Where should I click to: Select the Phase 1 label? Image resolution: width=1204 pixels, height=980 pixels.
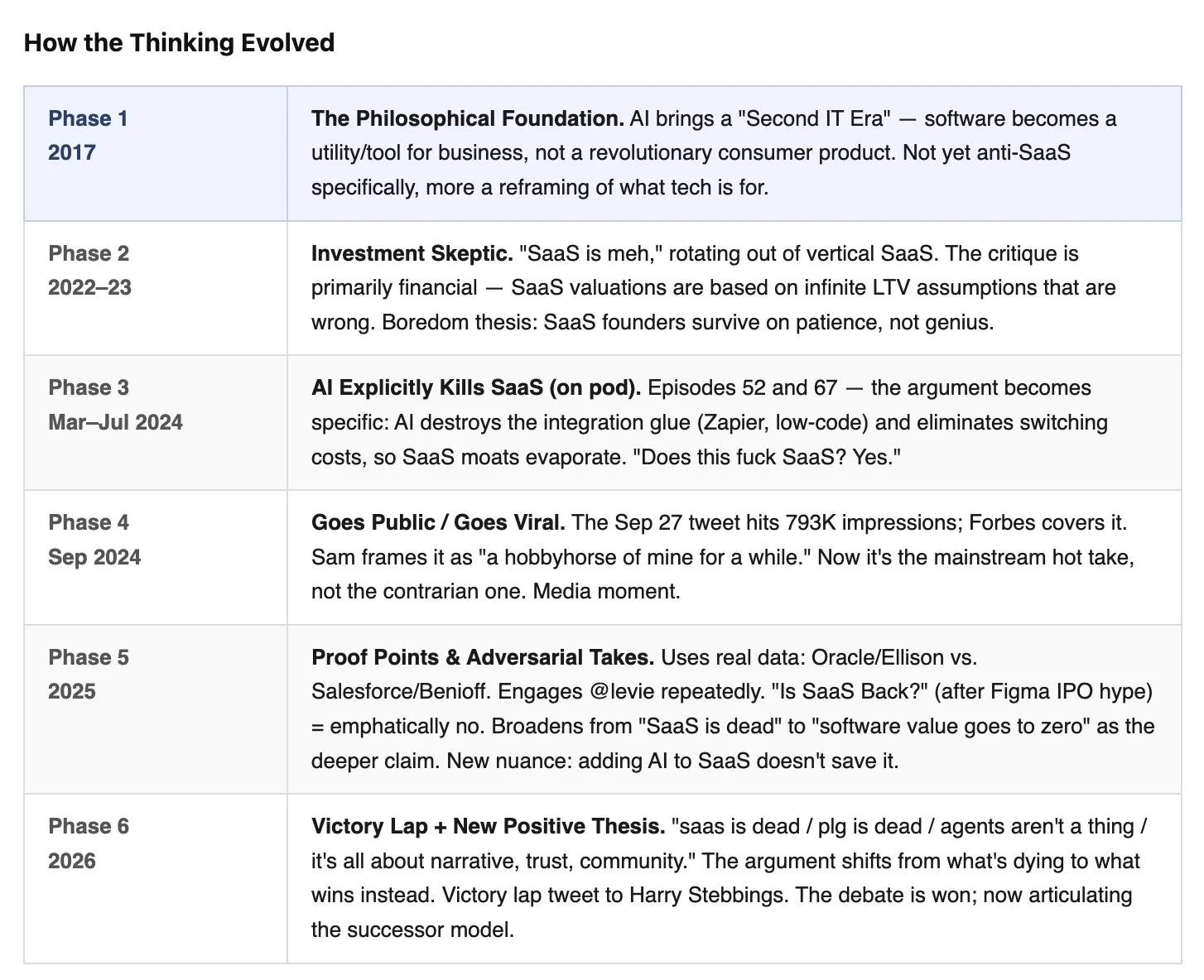(88, 118)
